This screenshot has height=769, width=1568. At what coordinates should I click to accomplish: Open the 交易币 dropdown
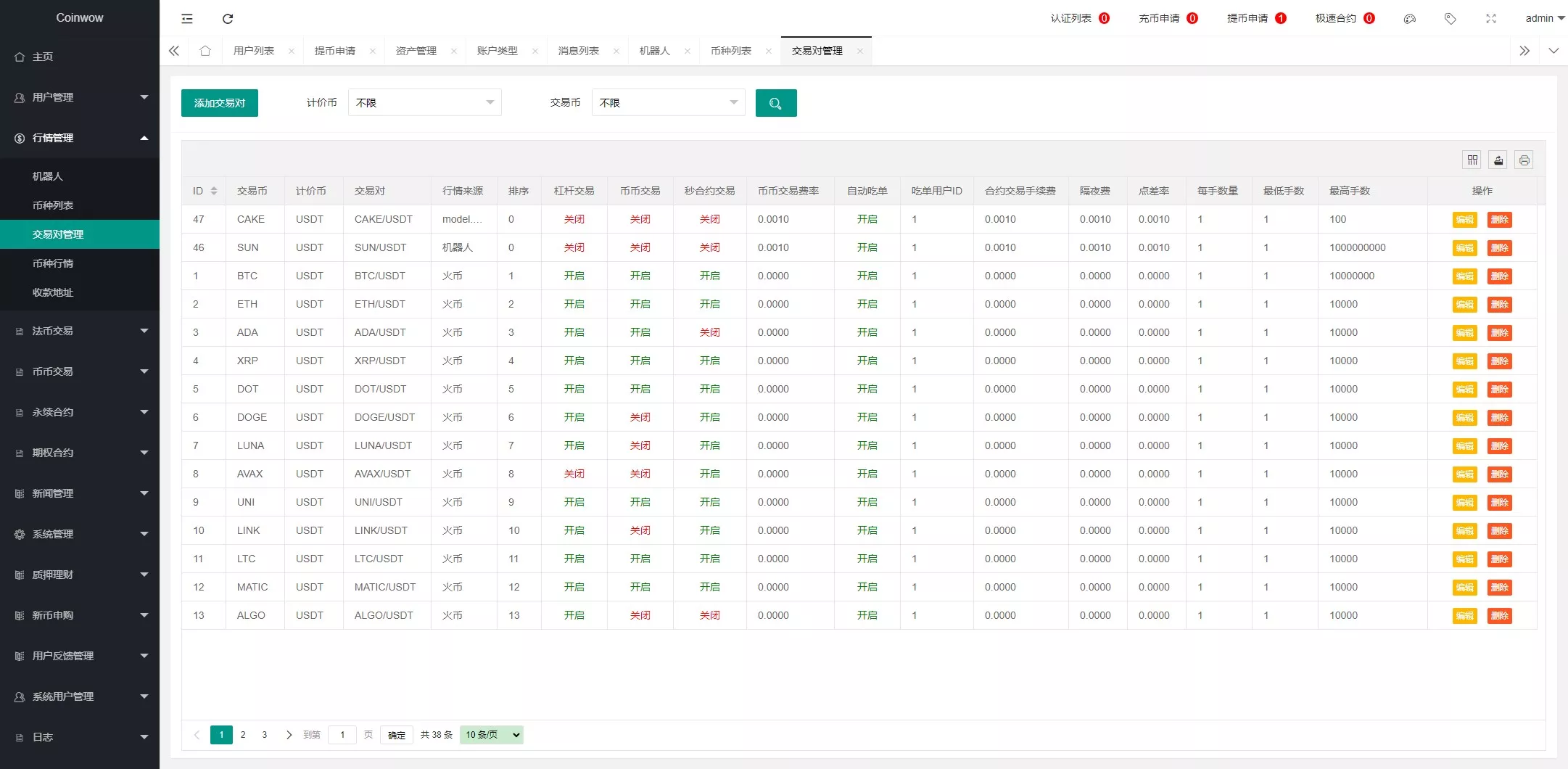tap(668, 103)
